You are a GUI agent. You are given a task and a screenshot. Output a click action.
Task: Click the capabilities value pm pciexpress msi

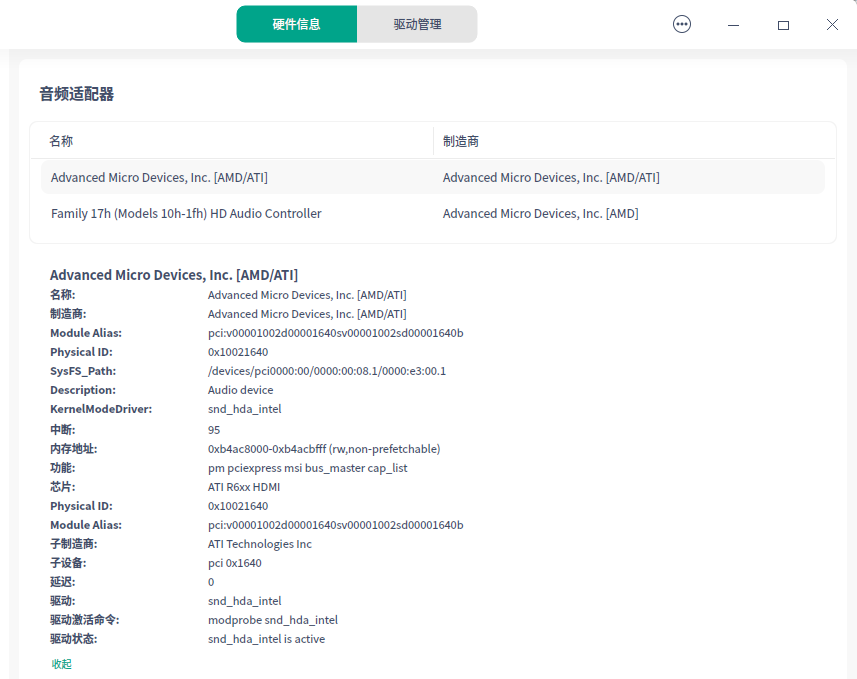[x=308, y=468]
